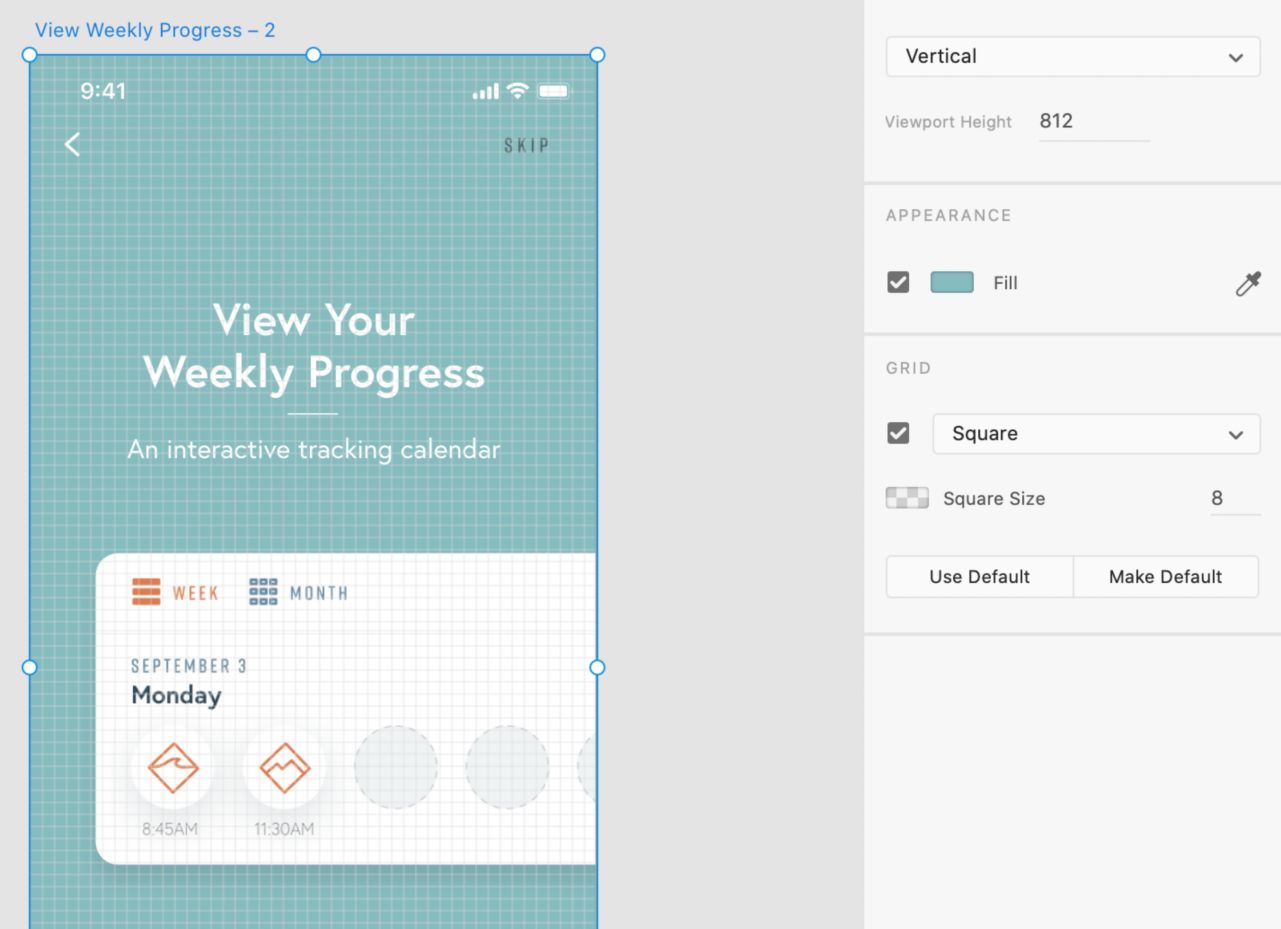The image size is (1281, 929).
Task: Click the Viewport Height field
Action: click(x=1093, y=122)
